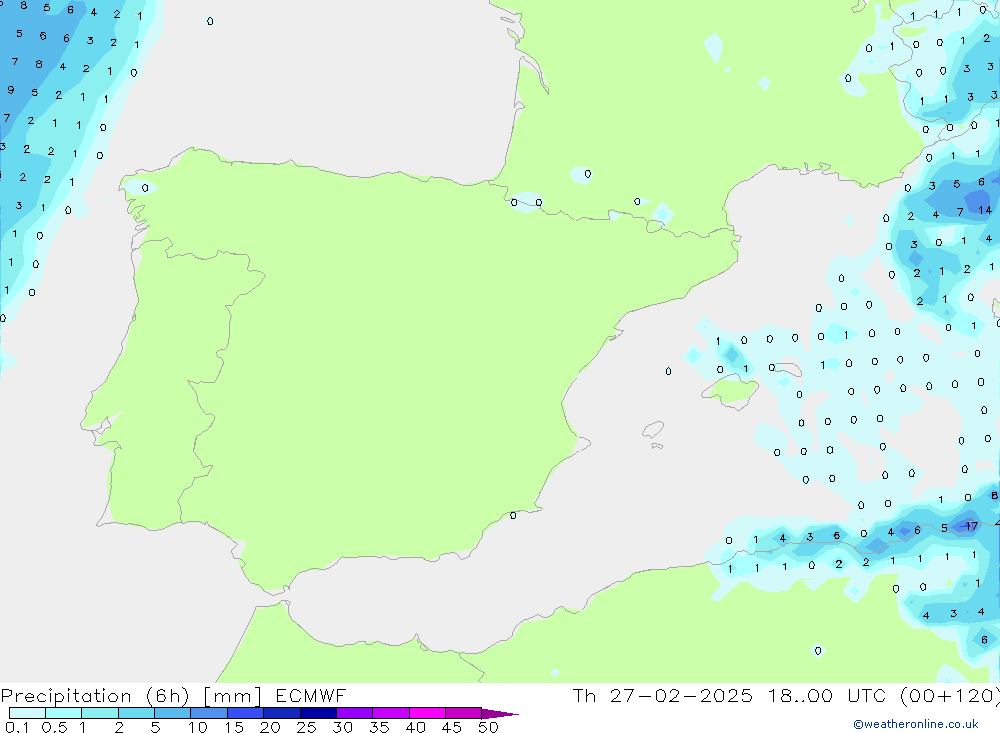The height and width of the screenshot is (733, 1000).
Task: Pick the legend swatch between 2 and 5
Action: click(136, 713)
